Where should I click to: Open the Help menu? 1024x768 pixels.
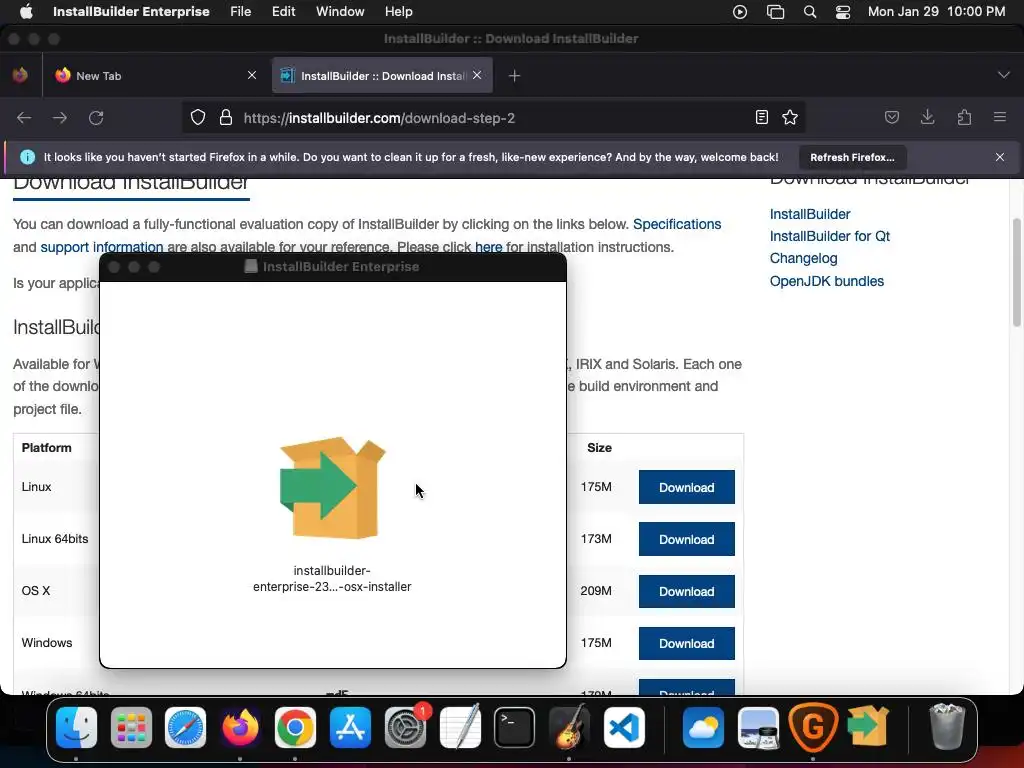pos(398,11)
